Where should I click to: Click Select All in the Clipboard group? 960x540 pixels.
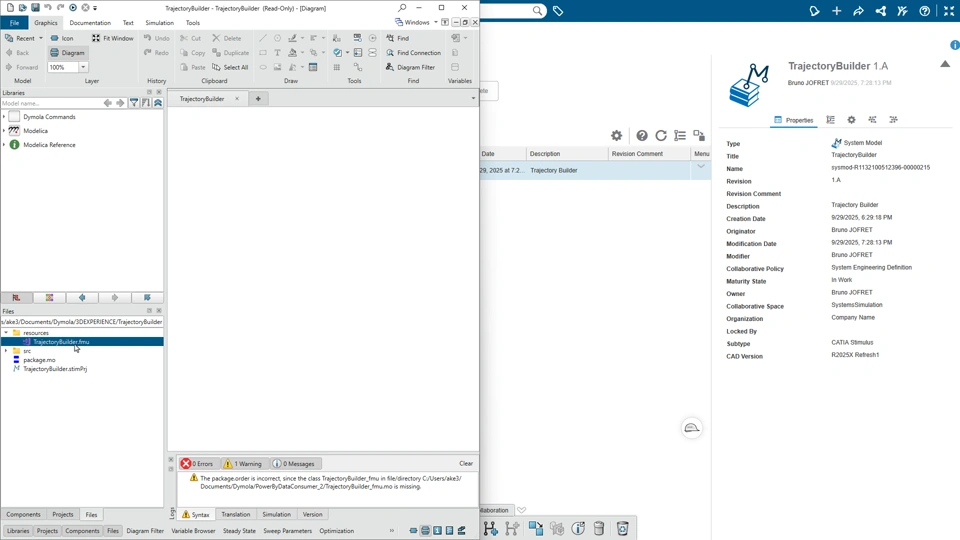coord(230,67)
